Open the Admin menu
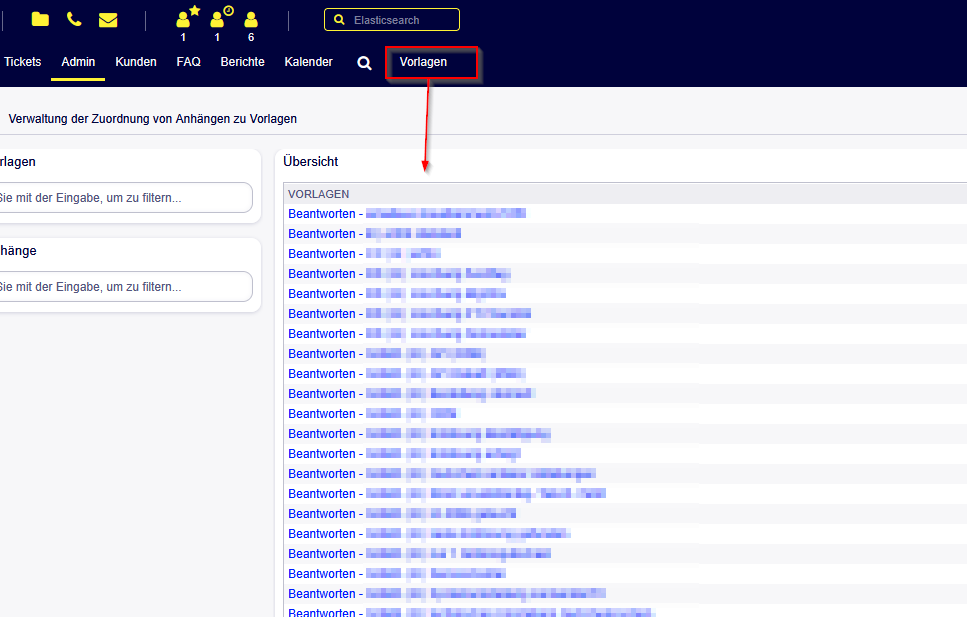This screenshot has width=967, height=617. (x=78, y=62)
